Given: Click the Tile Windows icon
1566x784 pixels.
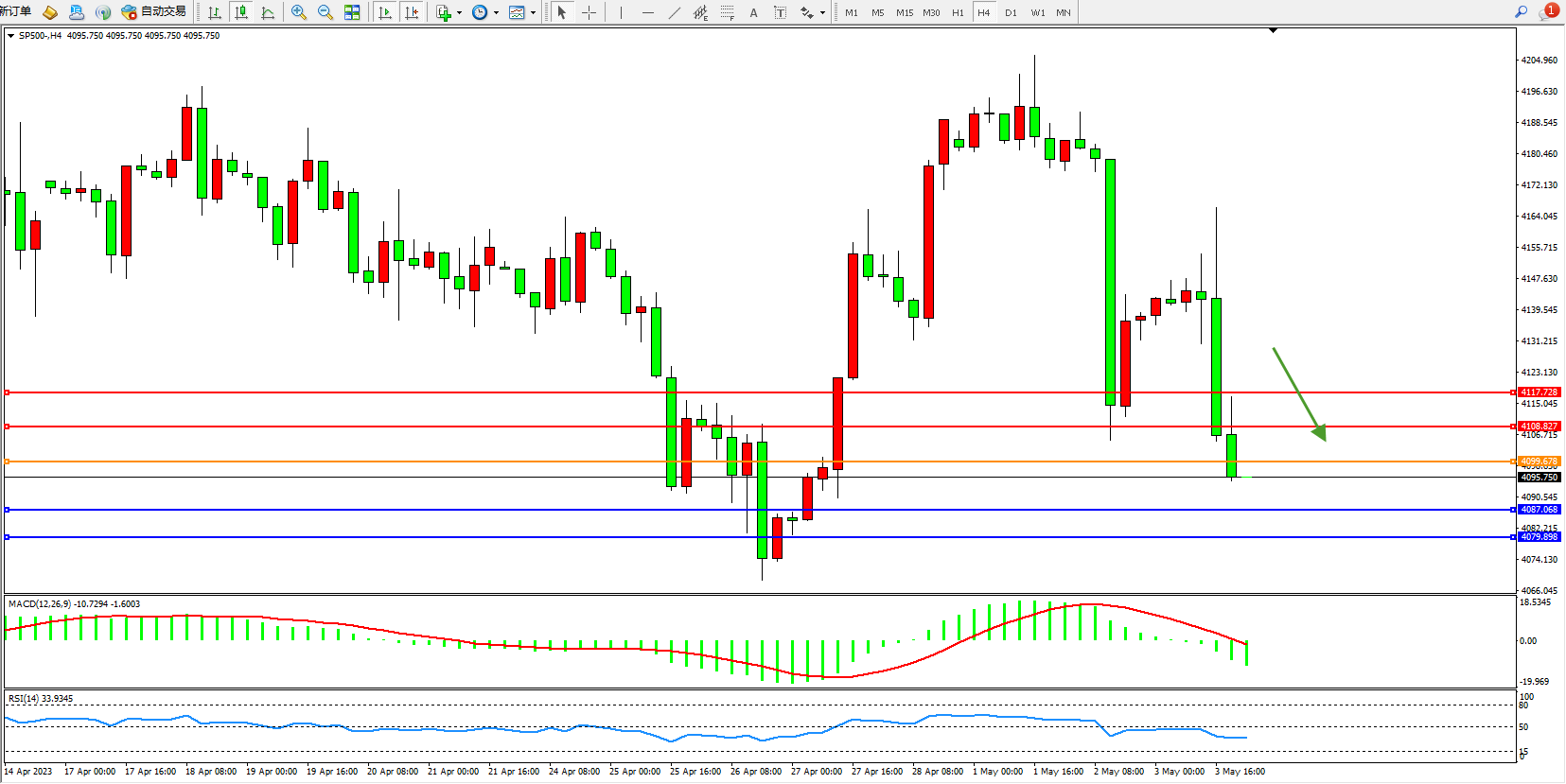Looking at the screenshot, I should click(352, 12).
